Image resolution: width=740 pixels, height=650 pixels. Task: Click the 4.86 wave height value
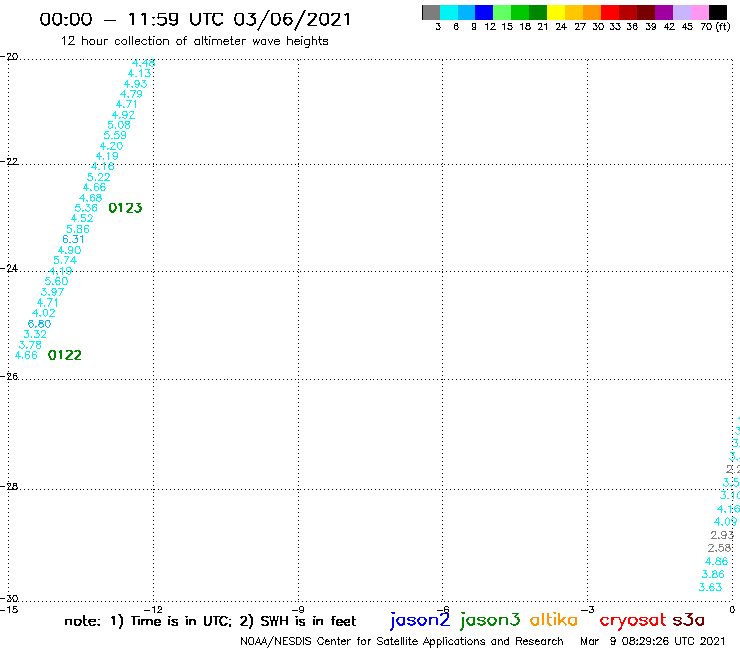click(x=716, y=561)
